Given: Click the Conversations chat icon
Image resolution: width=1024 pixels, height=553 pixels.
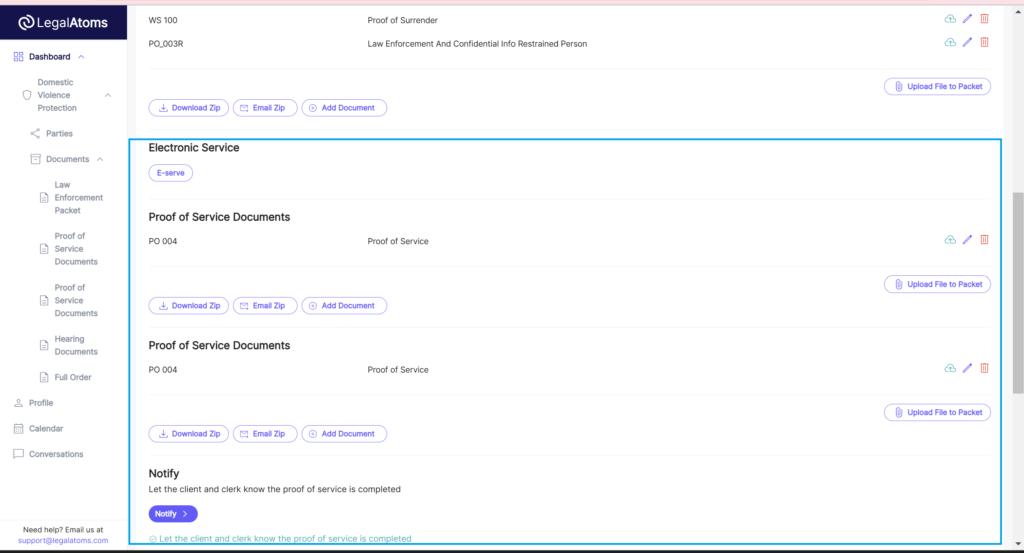Looking at the screenshot, I should click(18, 454).
